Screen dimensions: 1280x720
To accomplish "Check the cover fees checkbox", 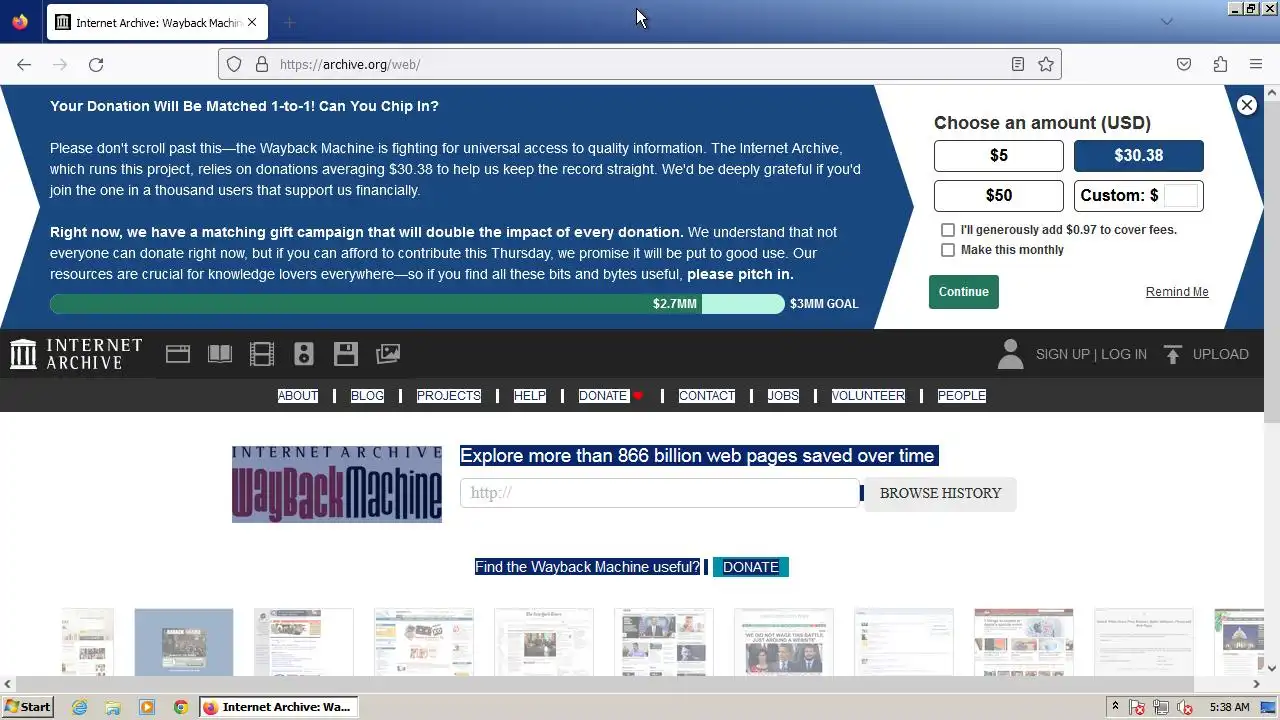I will coord(948,230).
